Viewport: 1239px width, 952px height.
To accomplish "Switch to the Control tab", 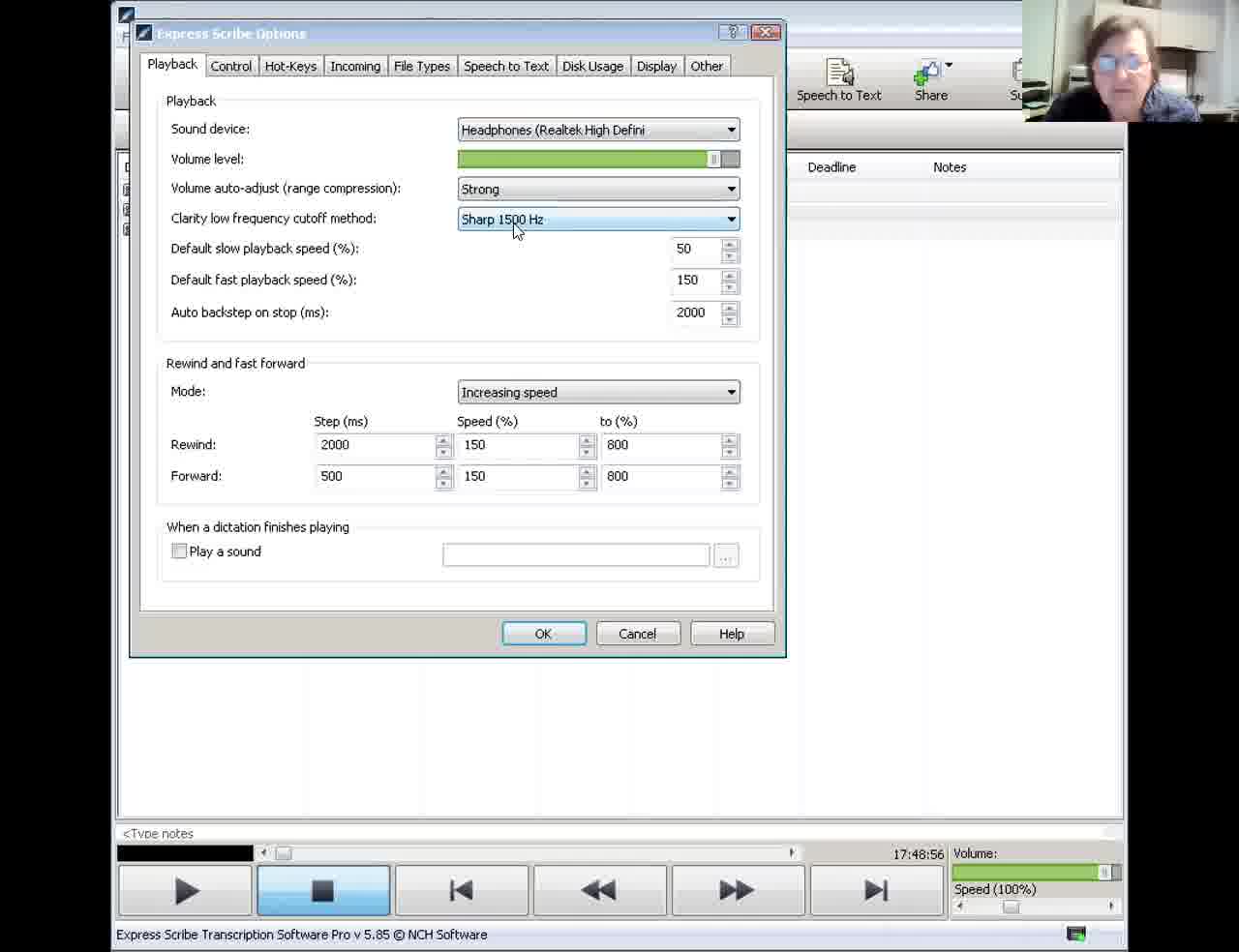I will (231, 66).
